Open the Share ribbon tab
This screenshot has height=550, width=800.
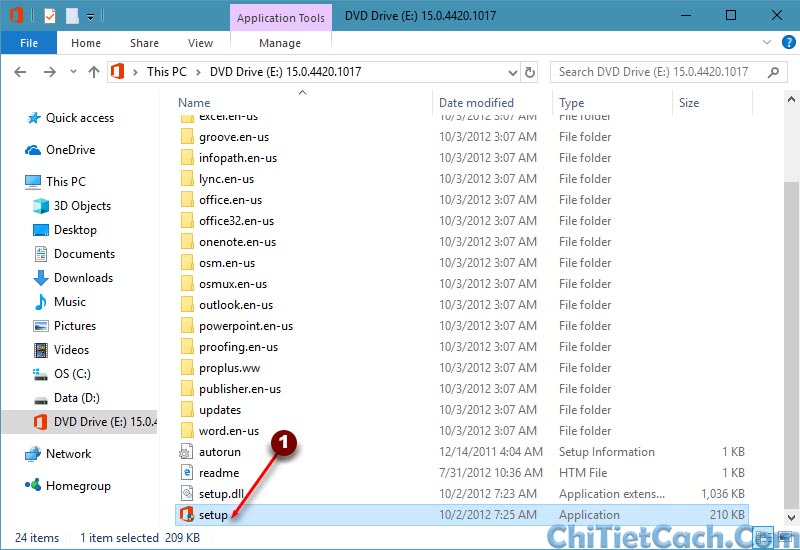pos(144,43)
